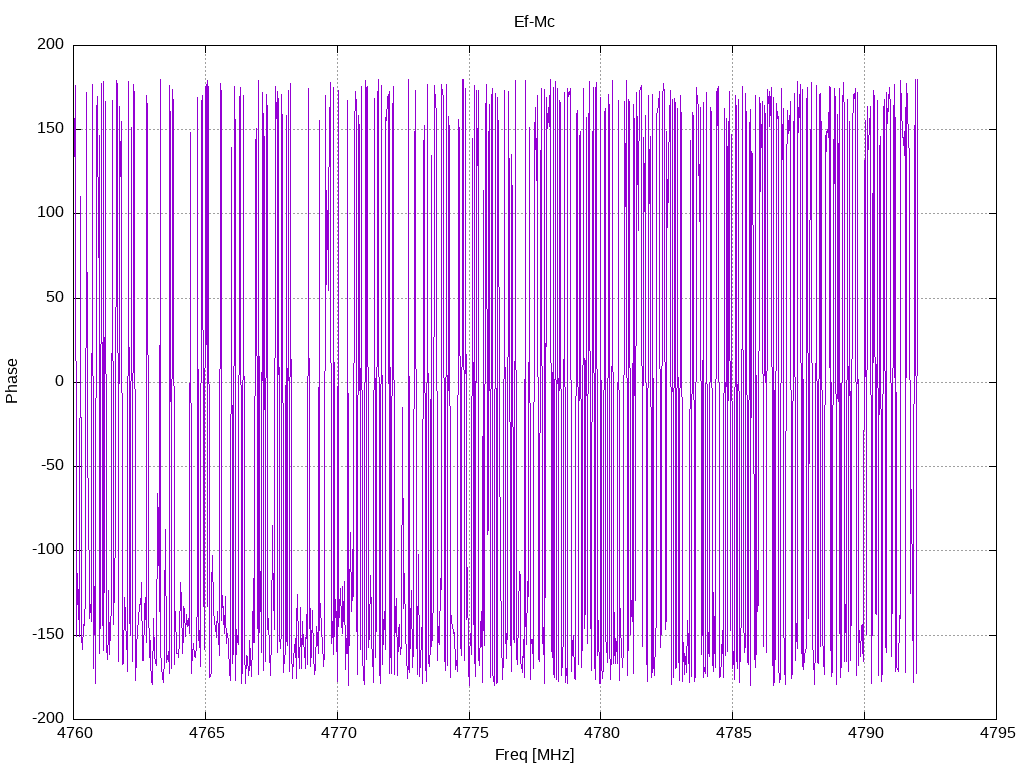This screenshot has height=768, width=1024.
Task: Click the y-axis value 100
Action: pyautogui.click(x=51, y=213)
